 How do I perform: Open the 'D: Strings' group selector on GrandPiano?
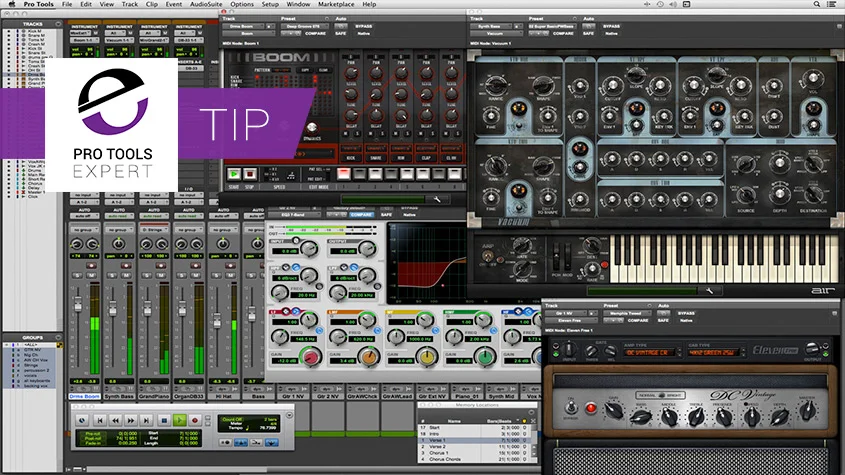click(154, 230)
